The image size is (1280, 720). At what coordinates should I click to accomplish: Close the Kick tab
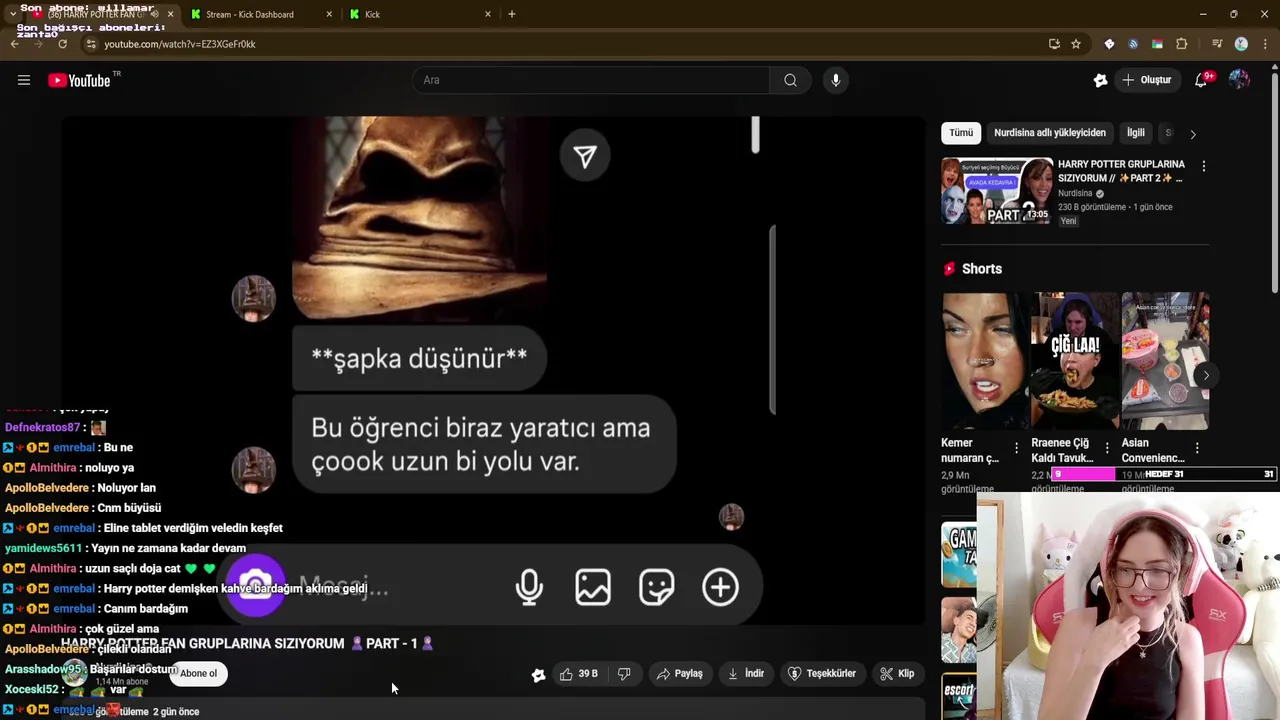click(488, 14)
